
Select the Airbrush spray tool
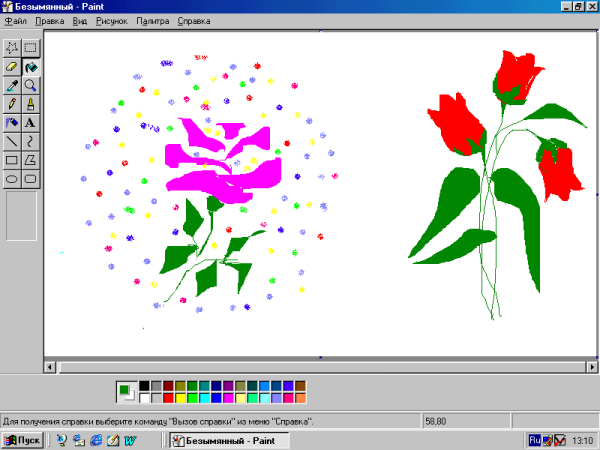(12, 122)
